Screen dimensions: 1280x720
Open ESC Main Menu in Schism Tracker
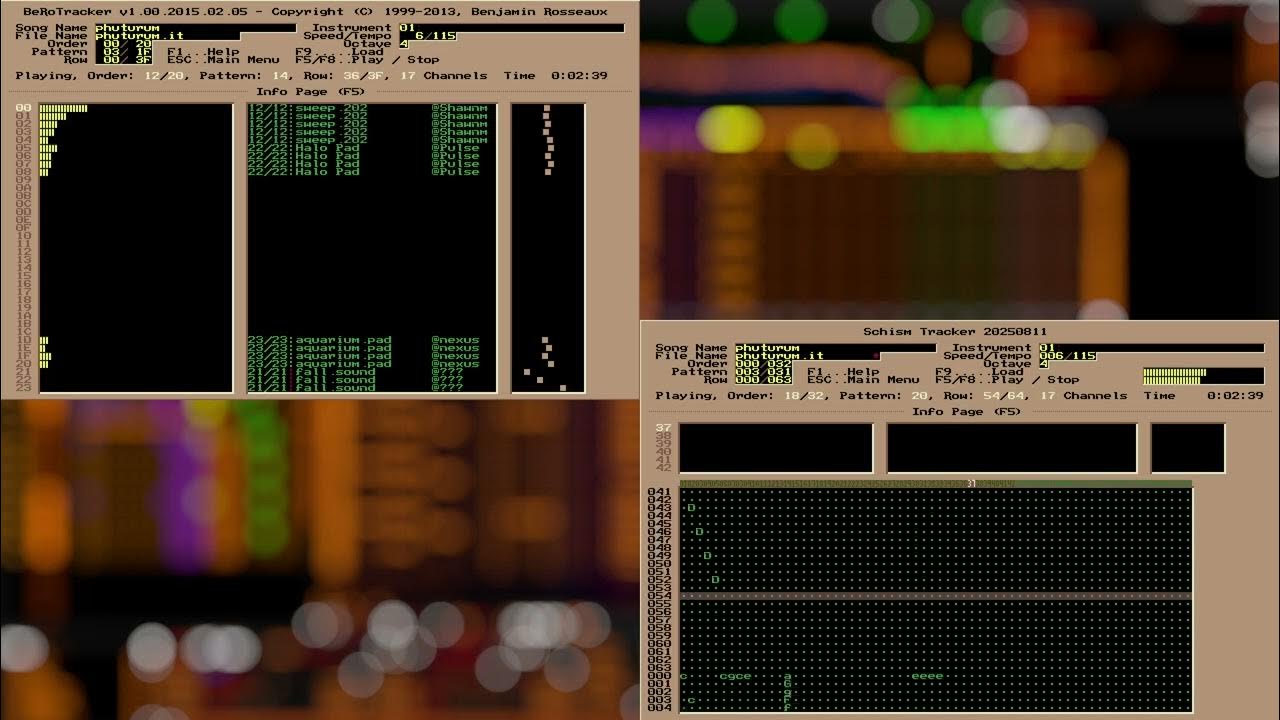pyautogui.click(x=863, y=380)
